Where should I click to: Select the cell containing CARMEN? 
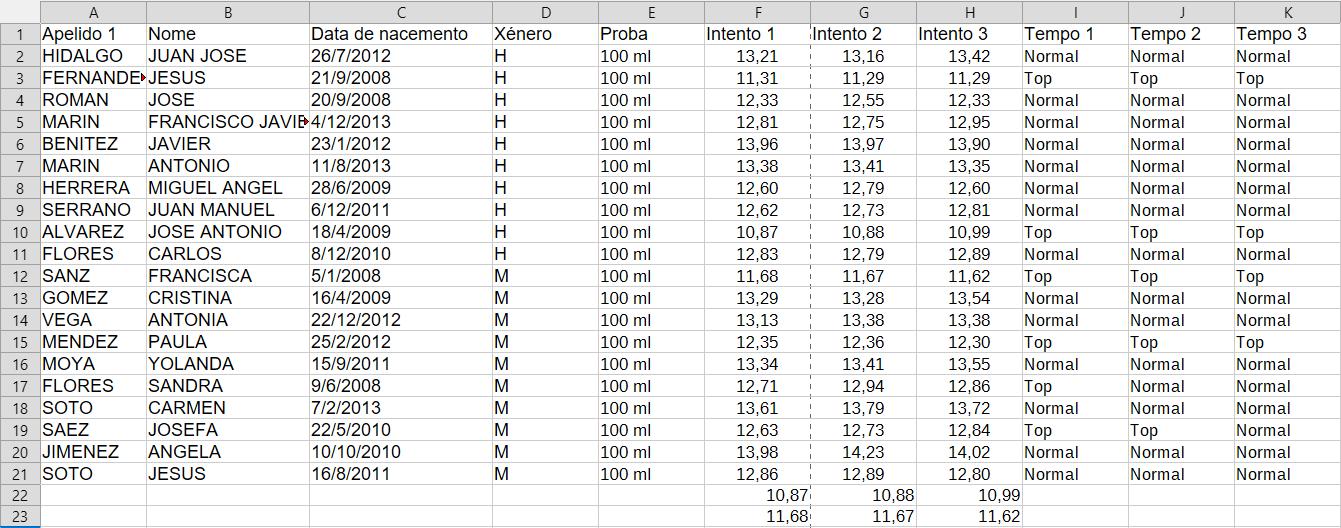[x=228, y=408]
